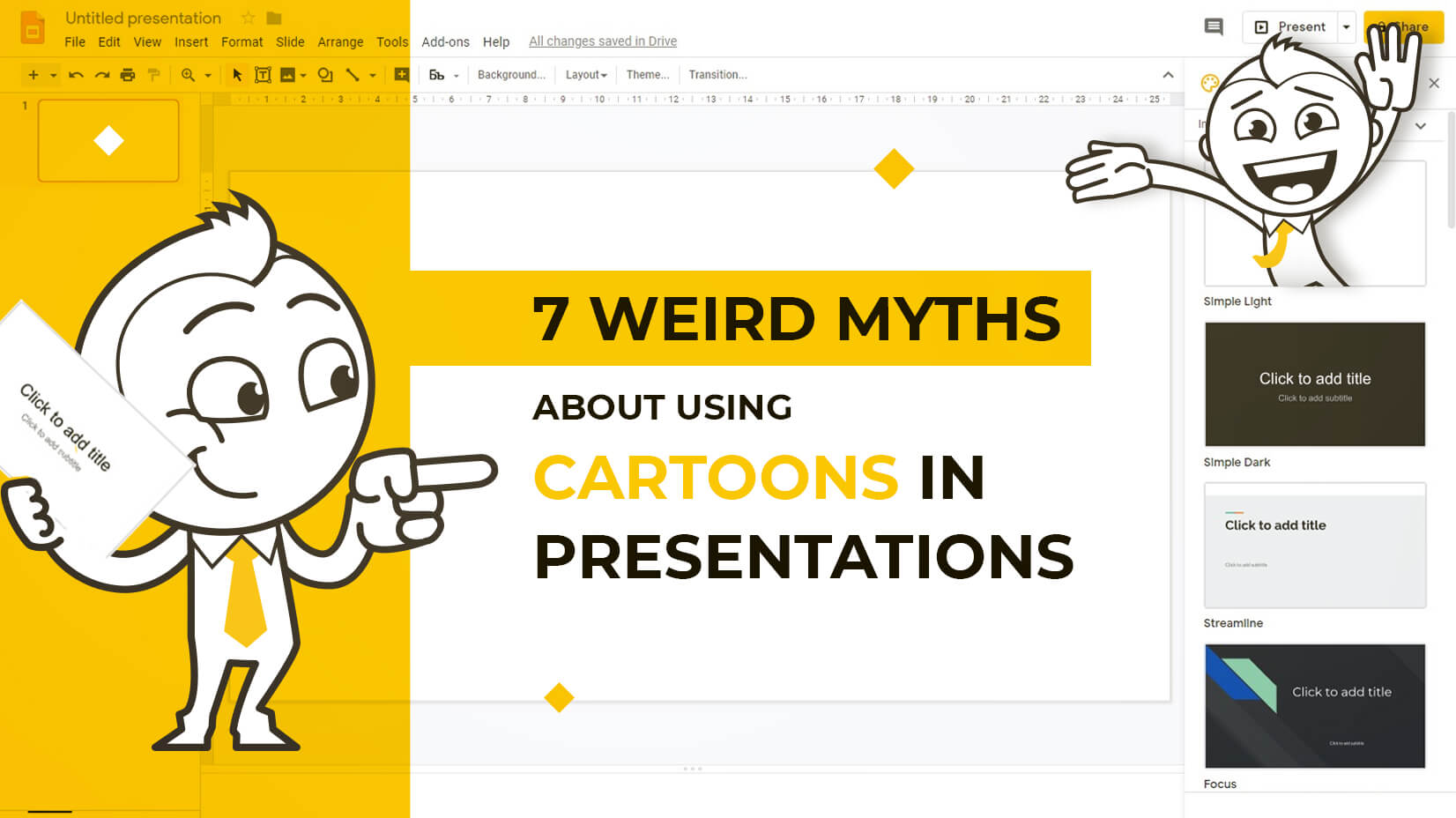Open the Google Slides home icon
Image resolution: width=1456 pixels, height=818 pixels.
[x=33, y=28]
